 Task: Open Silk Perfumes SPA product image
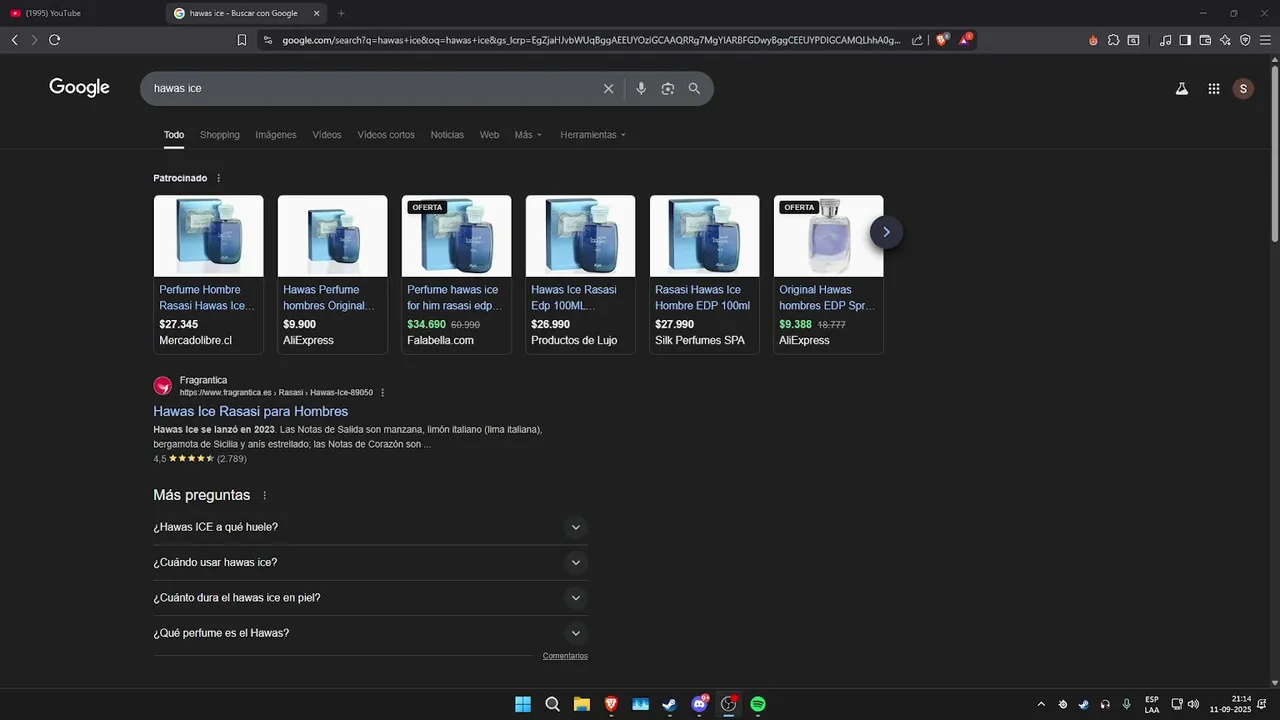point(704,236)
